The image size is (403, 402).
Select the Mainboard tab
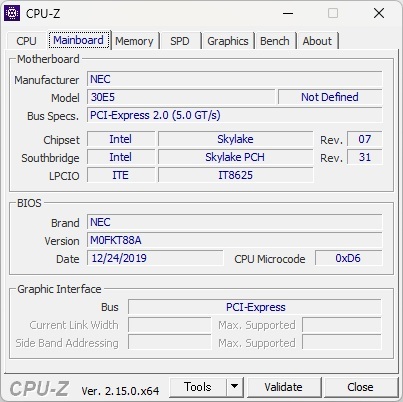click(78, 40)
